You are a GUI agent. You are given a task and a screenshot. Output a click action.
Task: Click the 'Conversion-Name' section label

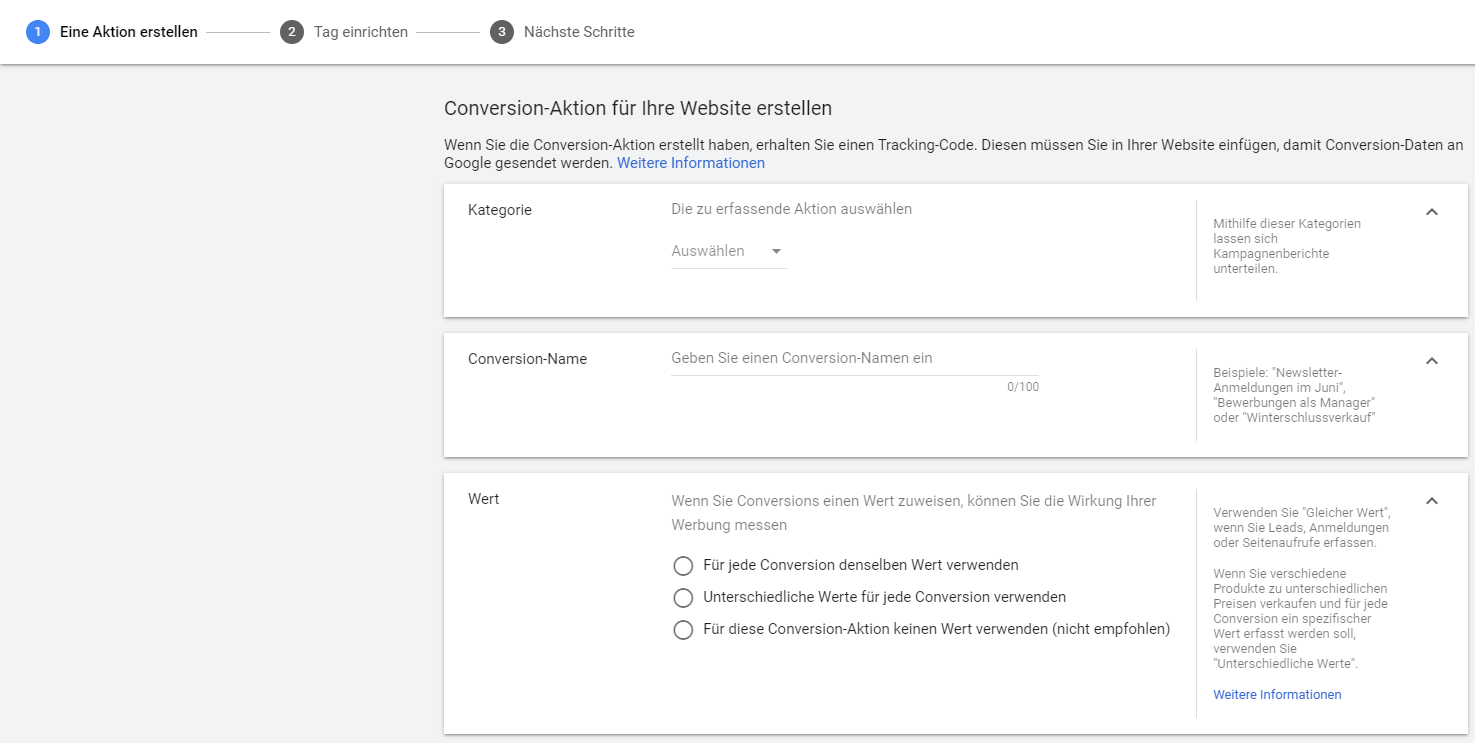click(x=527, y=359)
